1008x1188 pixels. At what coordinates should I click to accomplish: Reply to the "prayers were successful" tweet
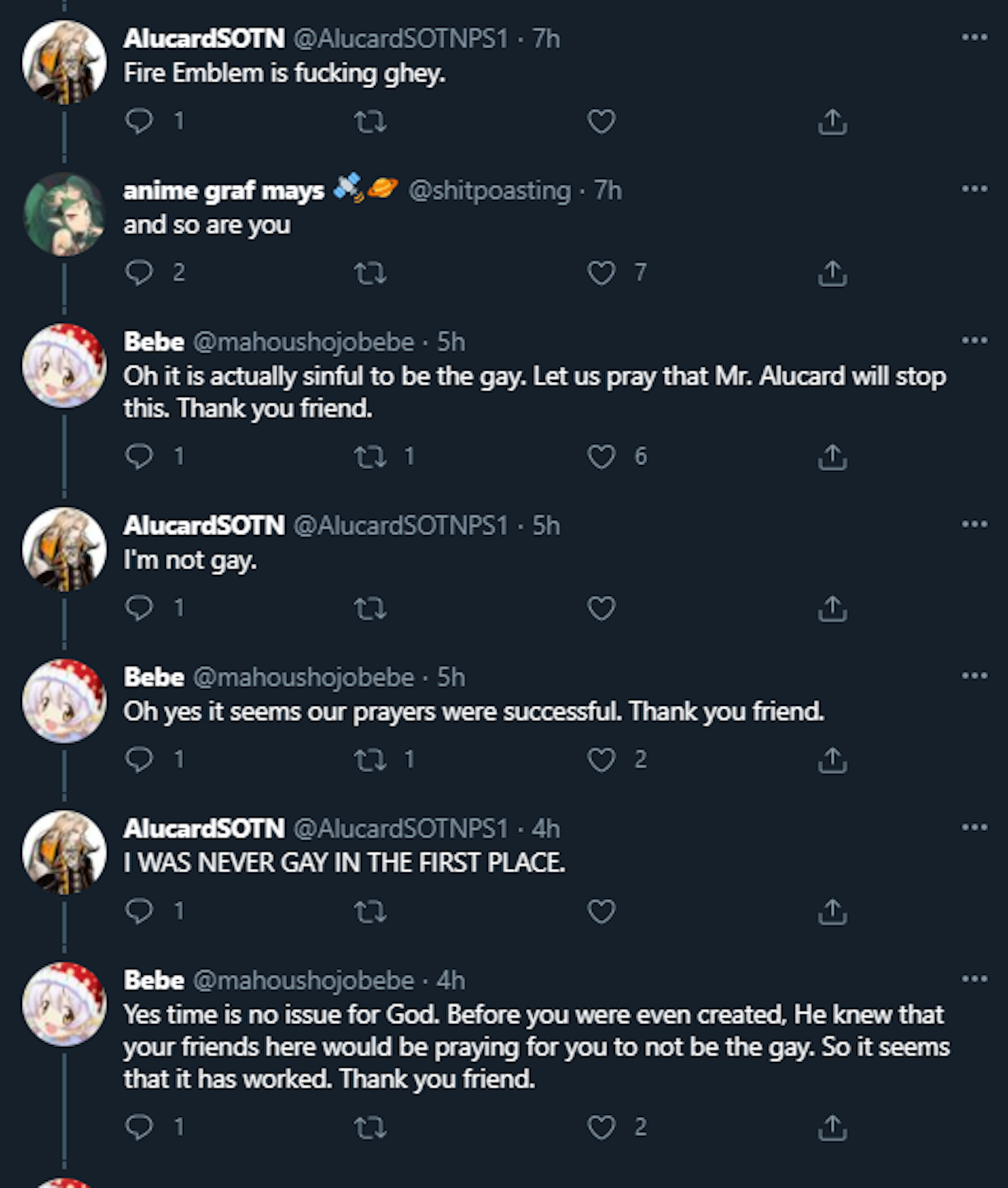click(139, 760)
